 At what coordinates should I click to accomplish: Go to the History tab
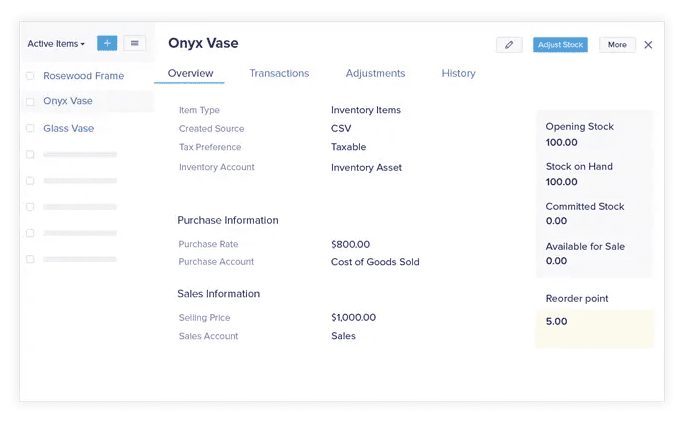[x=458, y=73]
